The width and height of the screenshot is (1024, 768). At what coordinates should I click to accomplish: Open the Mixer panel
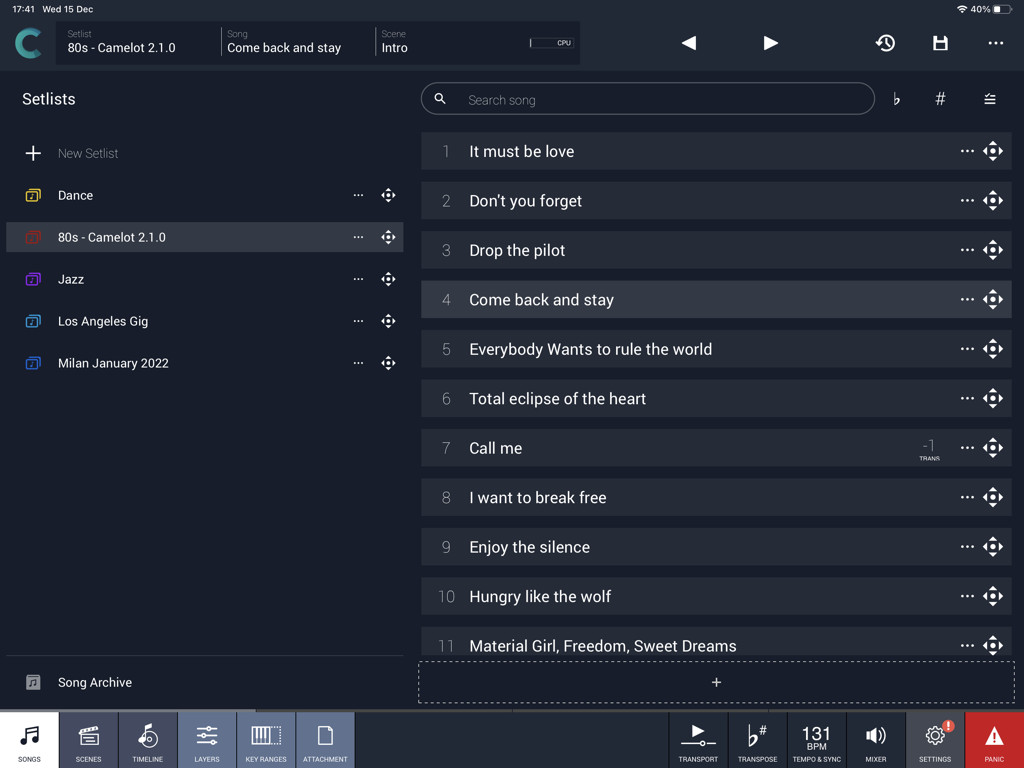pos(876,740)
